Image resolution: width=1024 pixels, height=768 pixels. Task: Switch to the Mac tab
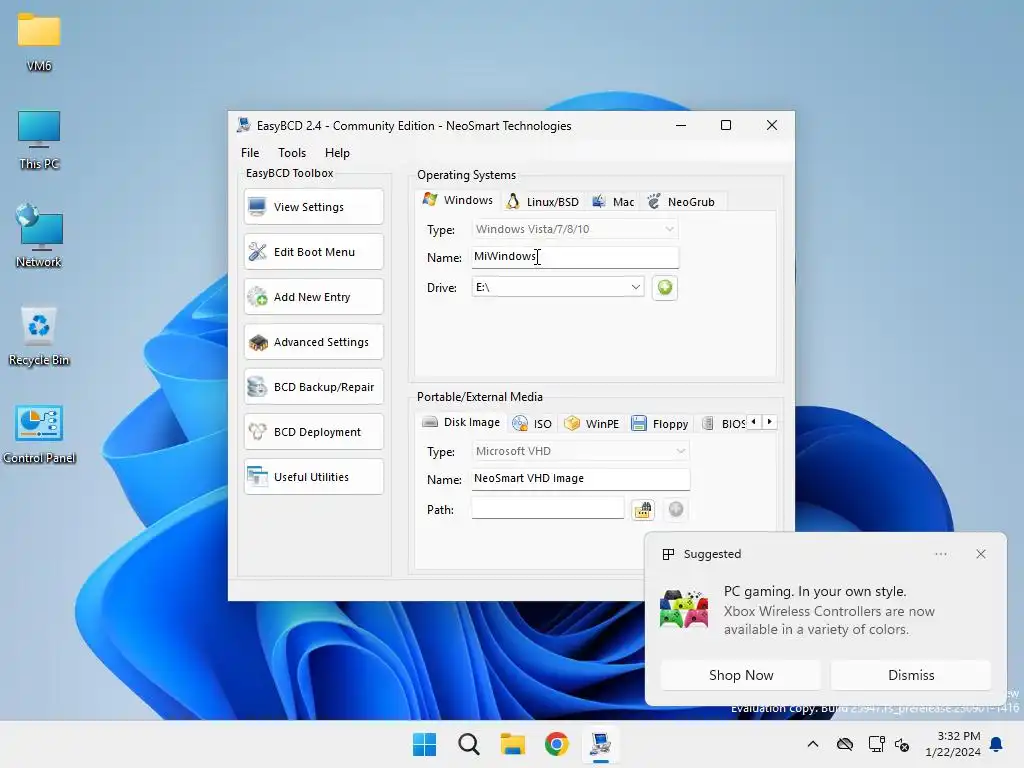pos(613,202)
